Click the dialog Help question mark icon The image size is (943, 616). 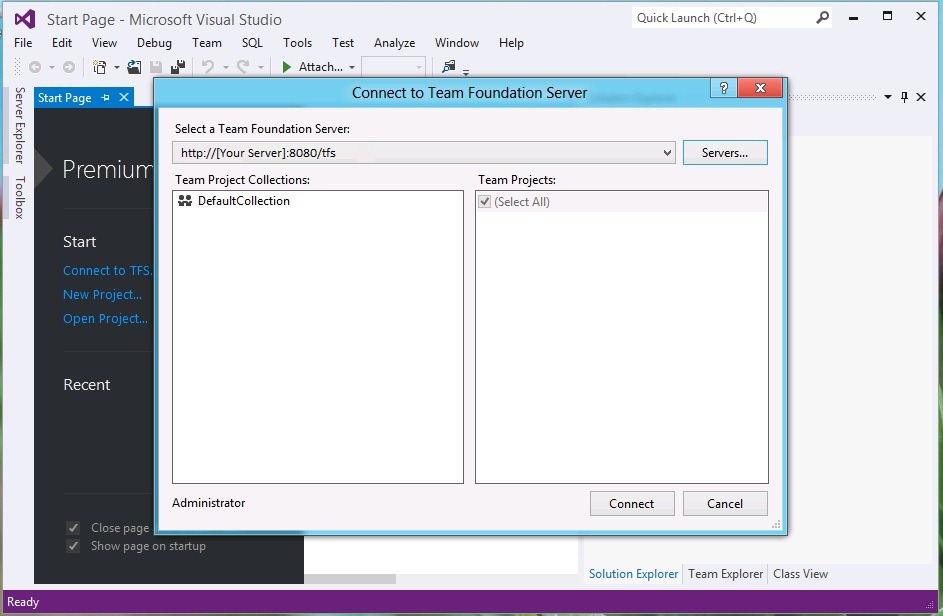click(723, 89)
